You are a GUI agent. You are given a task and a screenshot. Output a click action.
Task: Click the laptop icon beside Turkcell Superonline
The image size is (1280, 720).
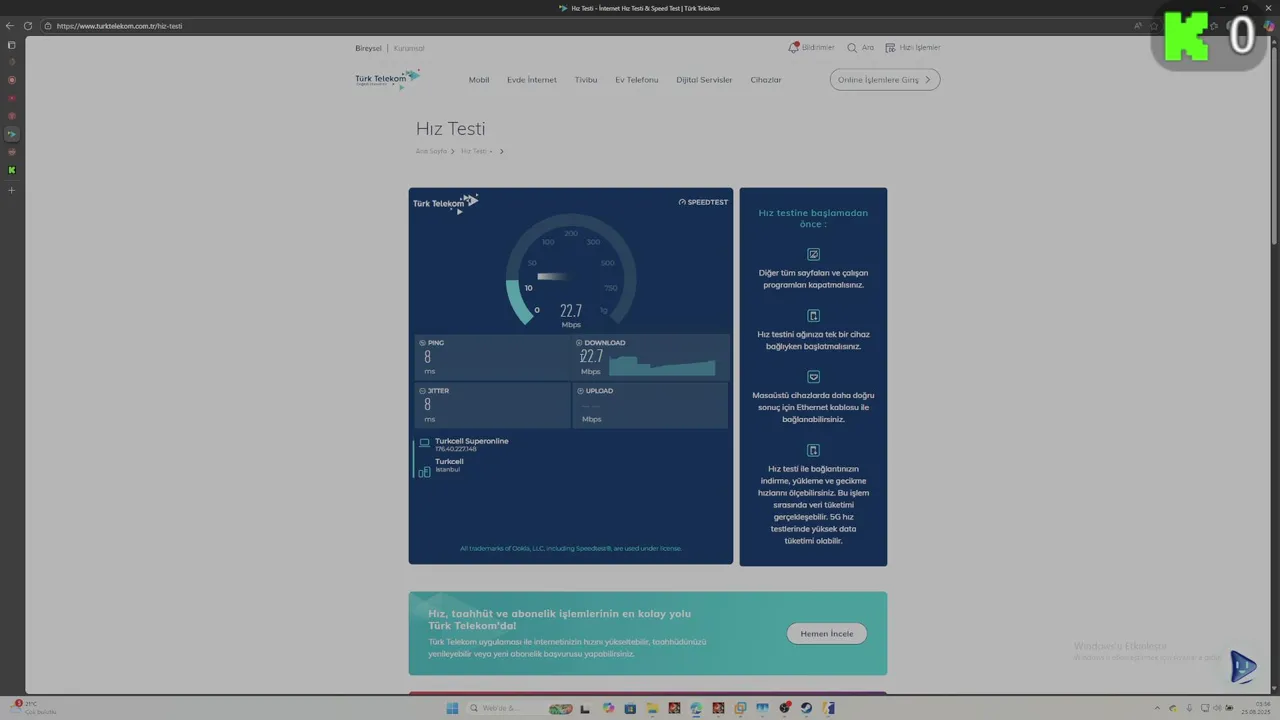point(424,442)
